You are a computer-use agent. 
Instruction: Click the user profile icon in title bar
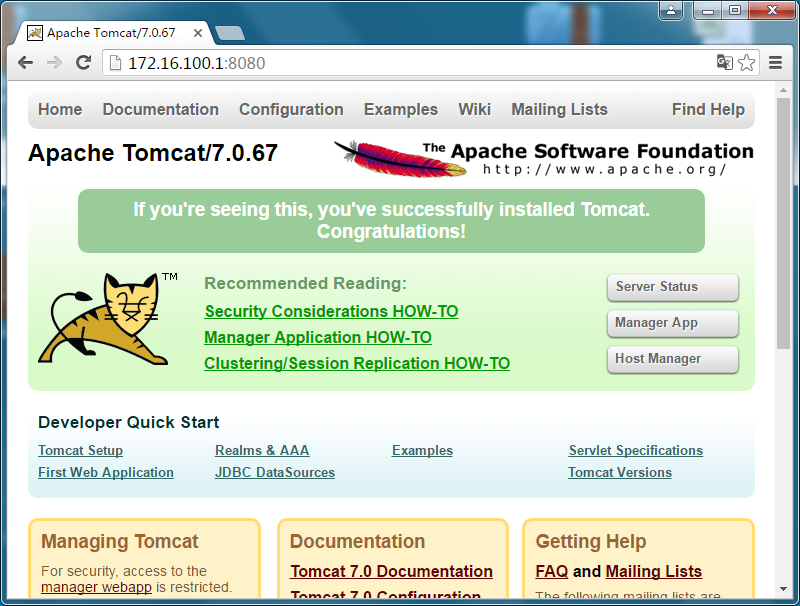click(671, 10)
